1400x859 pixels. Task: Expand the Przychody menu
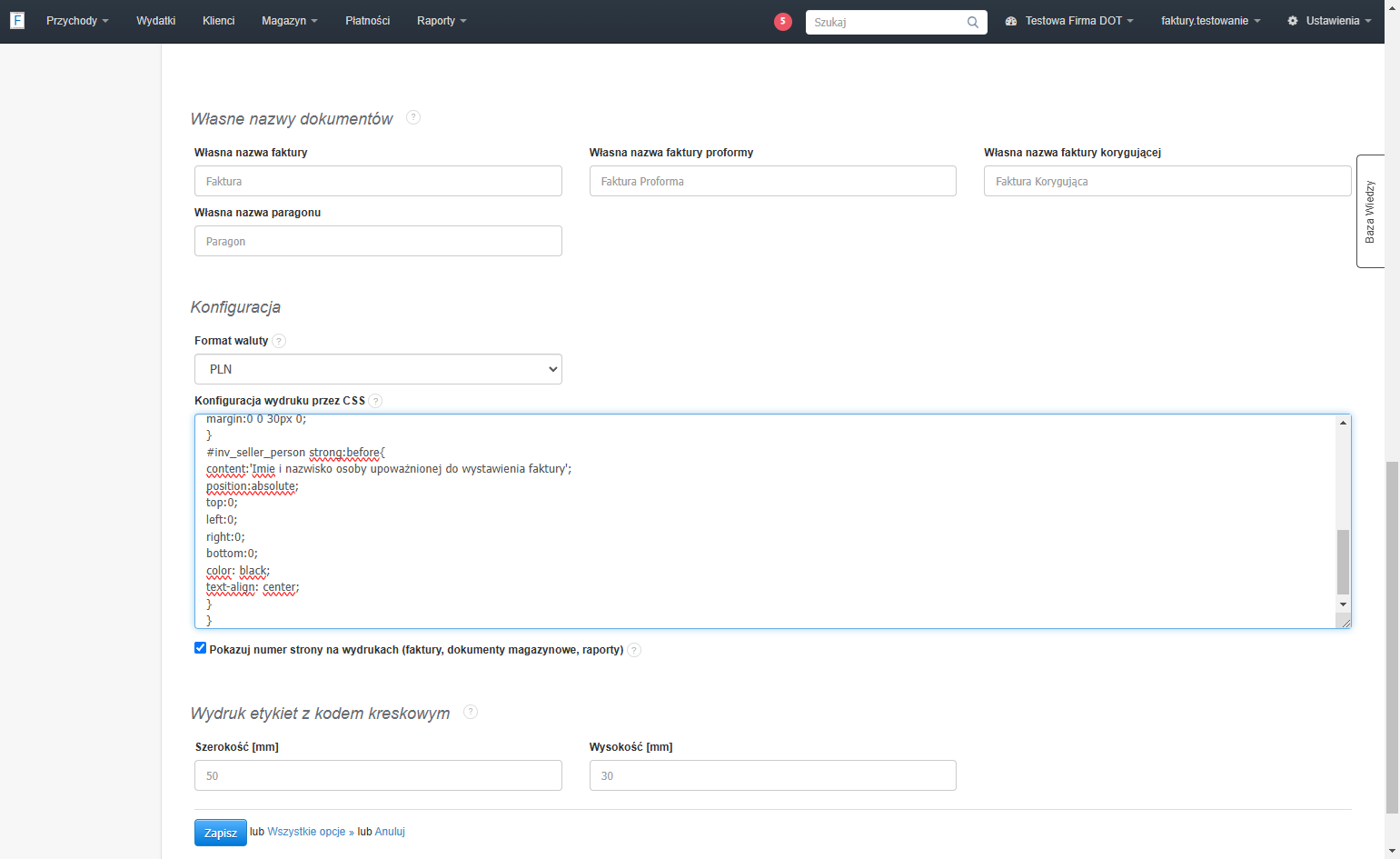coord(77,21)
